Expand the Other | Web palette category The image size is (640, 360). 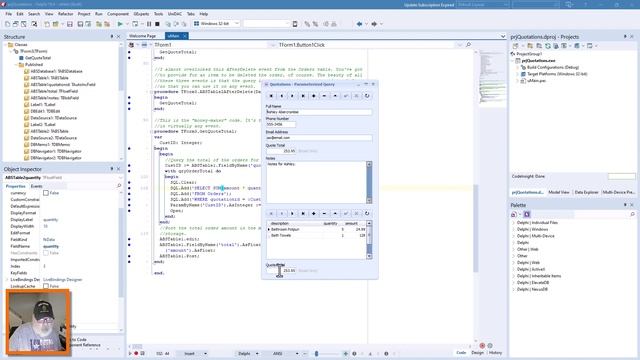click(x=514, y=249)
